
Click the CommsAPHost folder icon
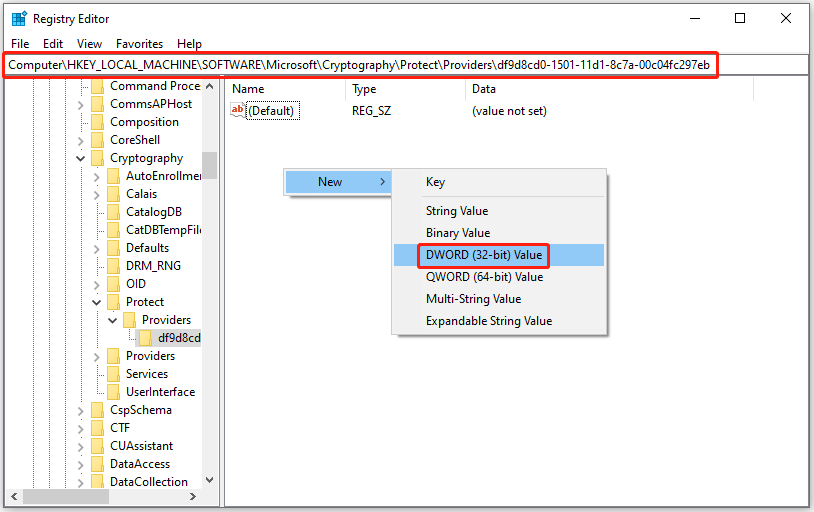click(x=97, y=104)
